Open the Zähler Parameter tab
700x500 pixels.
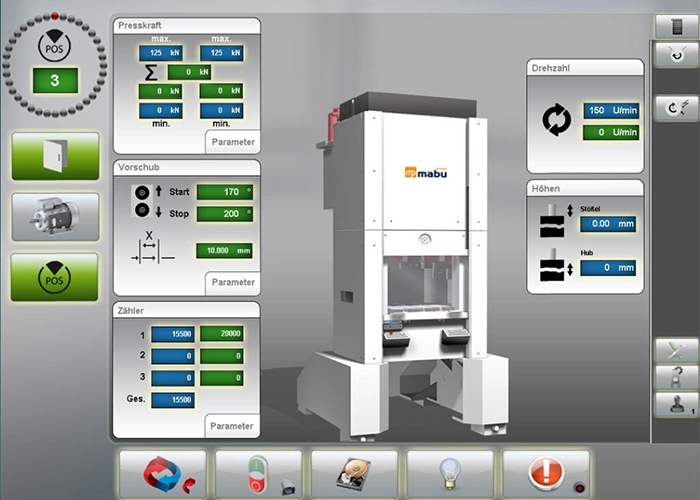pos(232,426)
